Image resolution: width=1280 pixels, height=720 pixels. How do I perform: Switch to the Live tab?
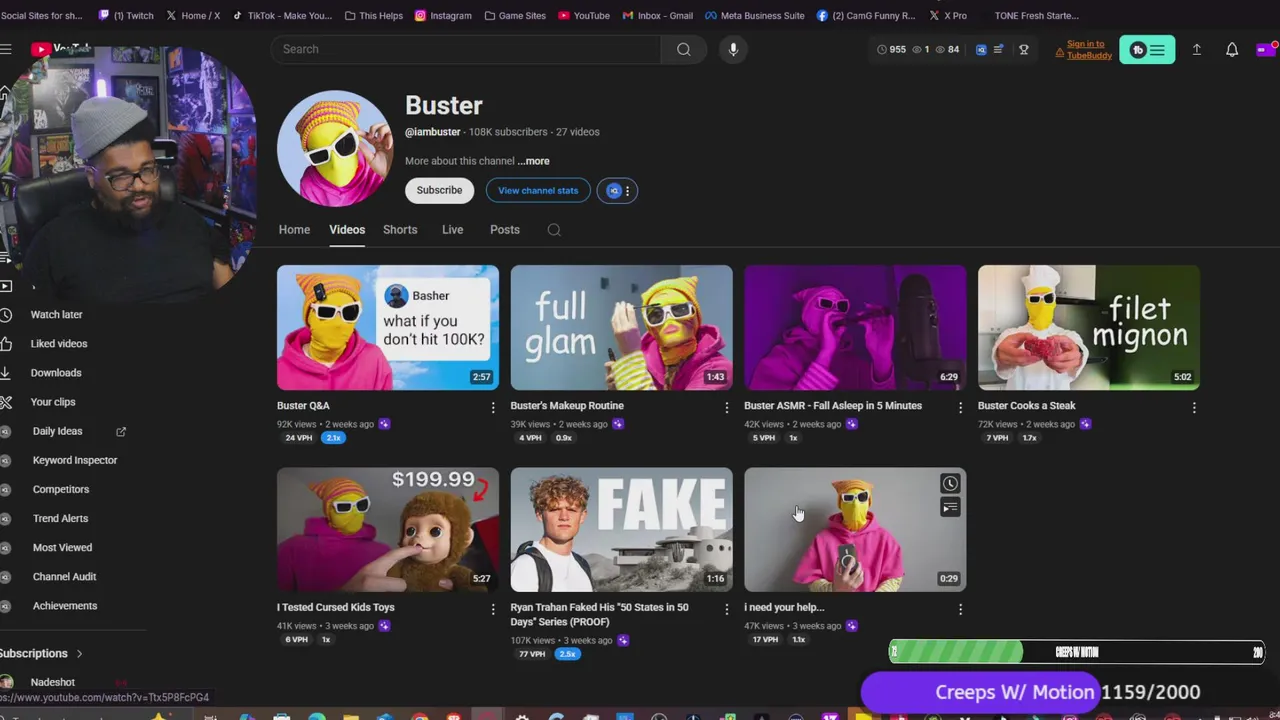(452, 230)
